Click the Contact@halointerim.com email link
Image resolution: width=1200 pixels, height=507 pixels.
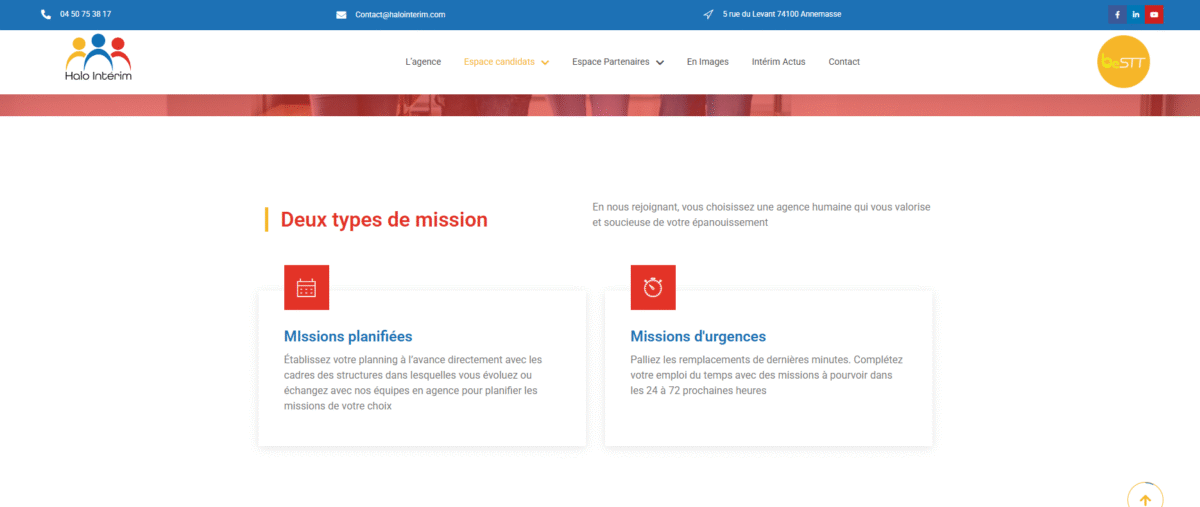(400, 15)
